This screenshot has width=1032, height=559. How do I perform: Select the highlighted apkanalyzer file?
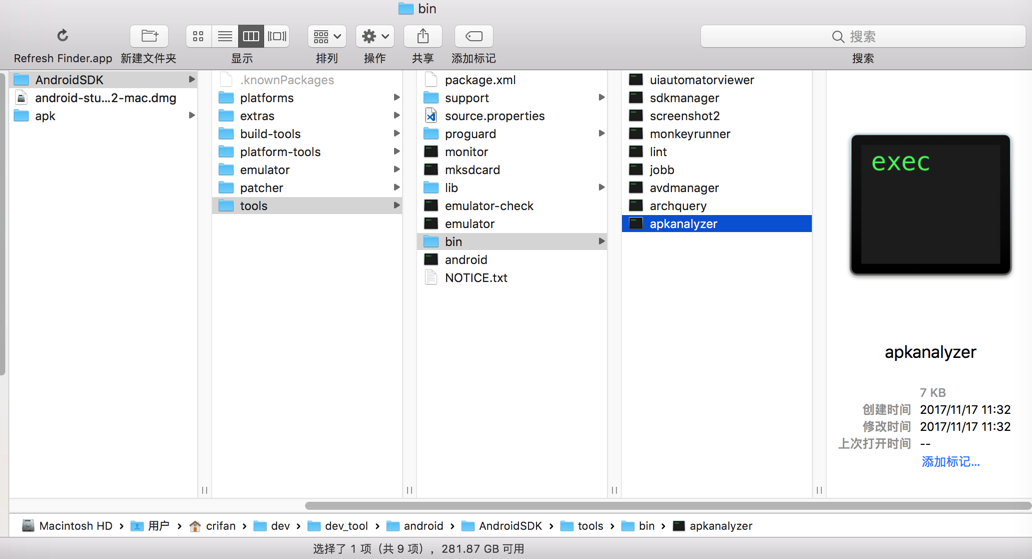click(717, 224)
